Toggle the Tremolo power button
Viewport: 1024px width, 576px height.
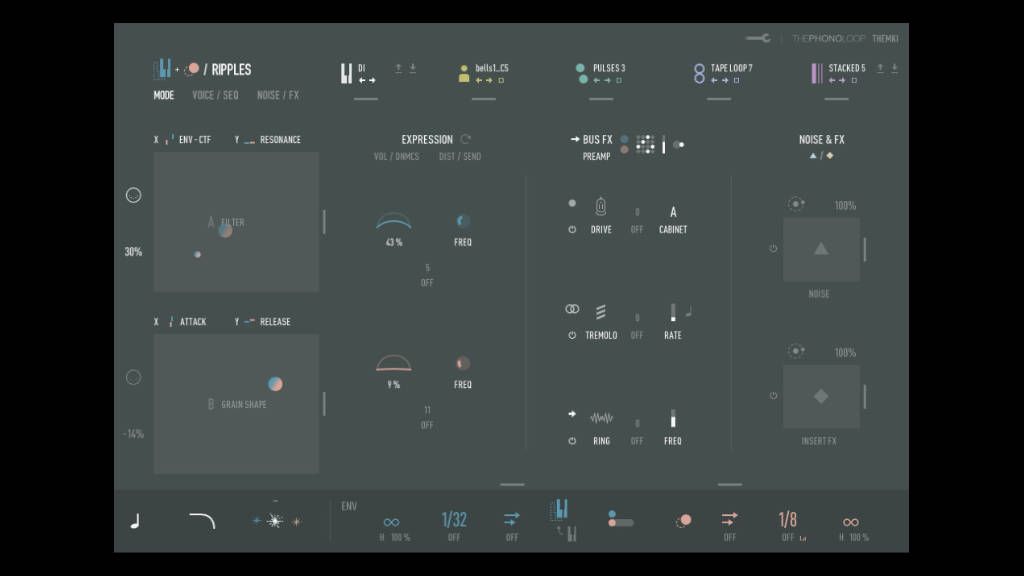coord(572,336)
